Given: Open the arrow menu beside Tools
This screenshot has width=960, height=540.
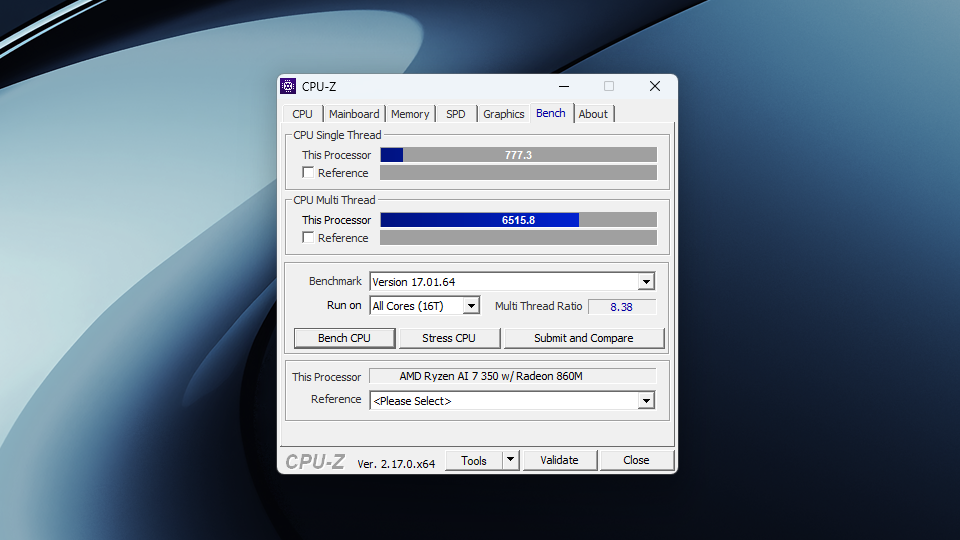Looking at the screenshot, I should click(x=510, y=460).
